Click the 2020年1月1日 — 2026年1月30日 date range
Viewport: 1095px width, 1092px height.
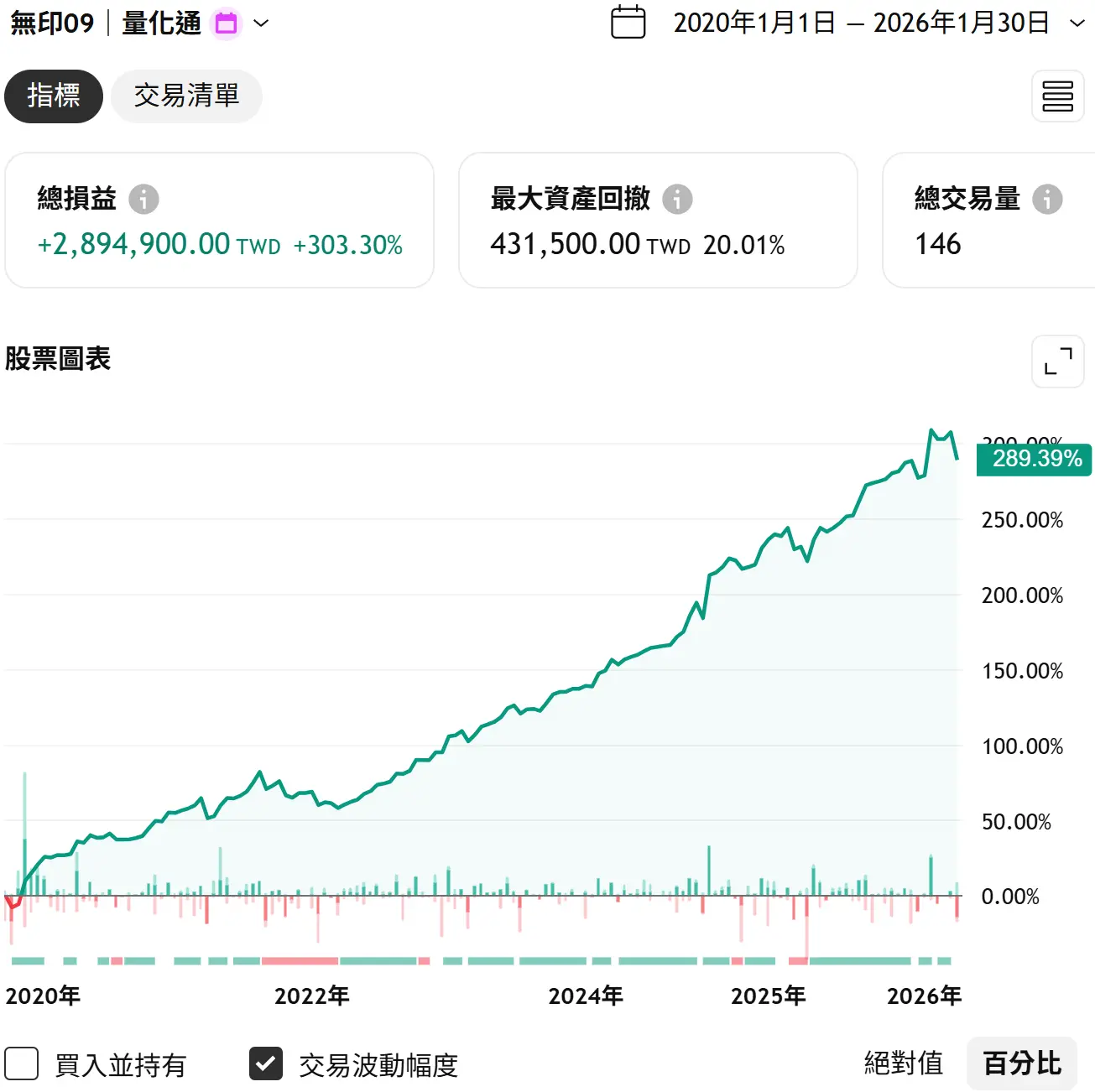coord(861,23)
